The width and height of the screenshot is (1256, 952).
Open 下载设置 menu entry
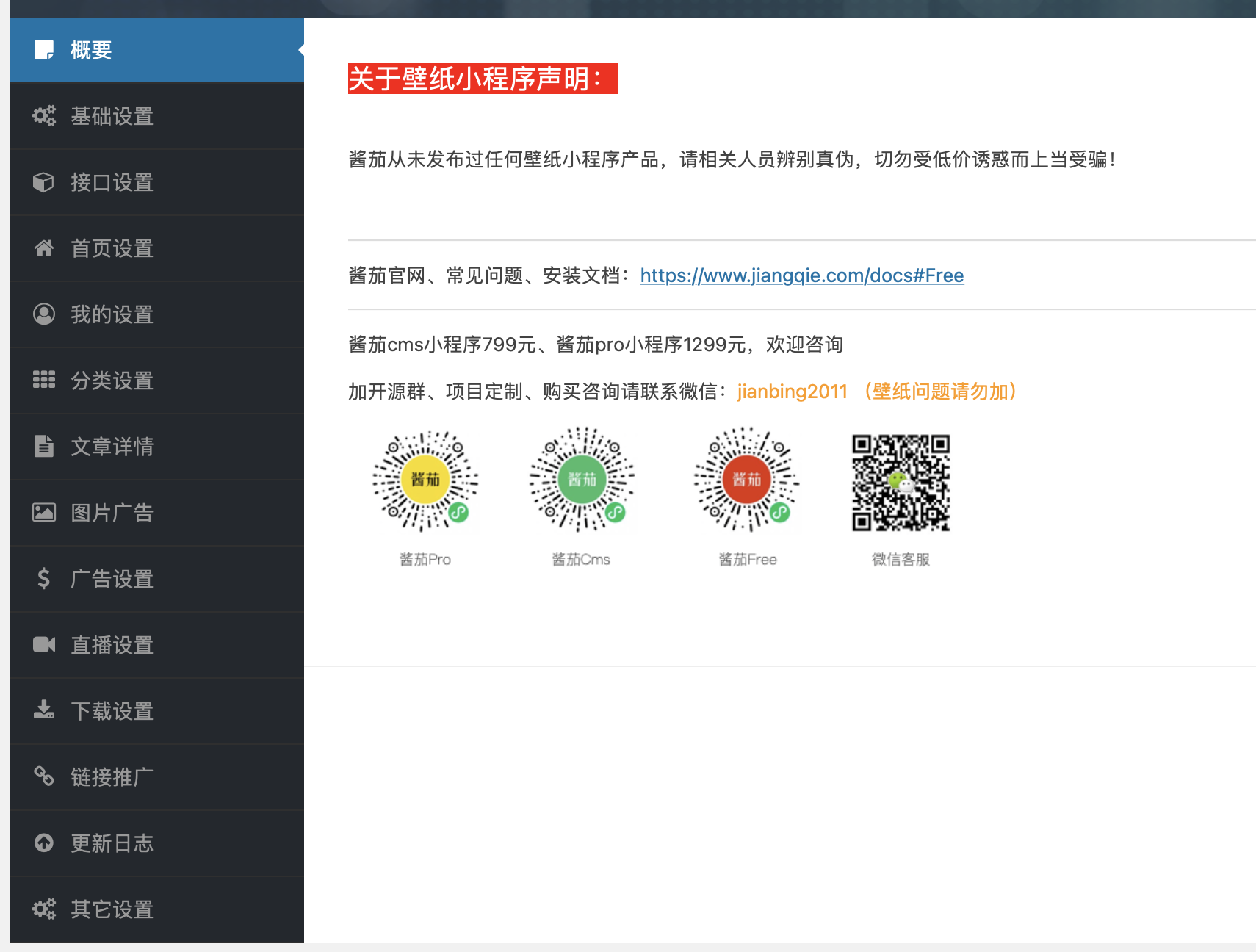click(x=157, y=711)
